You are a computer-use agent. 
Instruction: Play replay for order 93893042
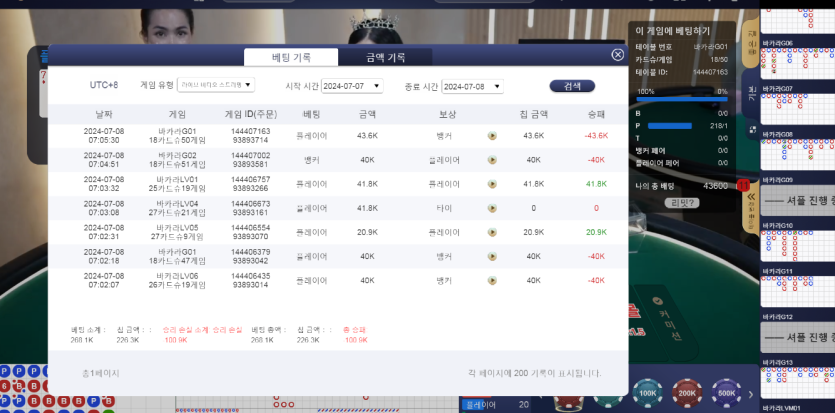coord(492,257)
